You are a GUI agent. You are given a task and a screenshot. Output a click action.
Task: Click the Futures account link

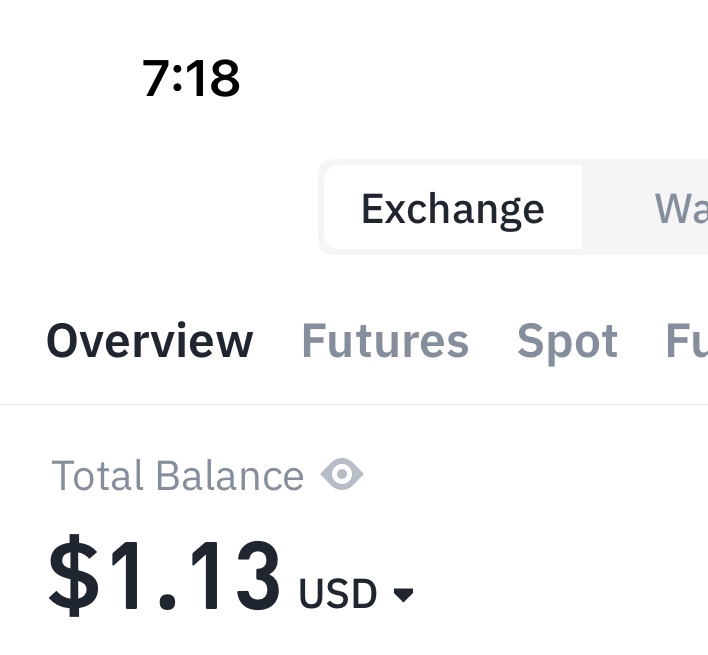click(385, 341)
